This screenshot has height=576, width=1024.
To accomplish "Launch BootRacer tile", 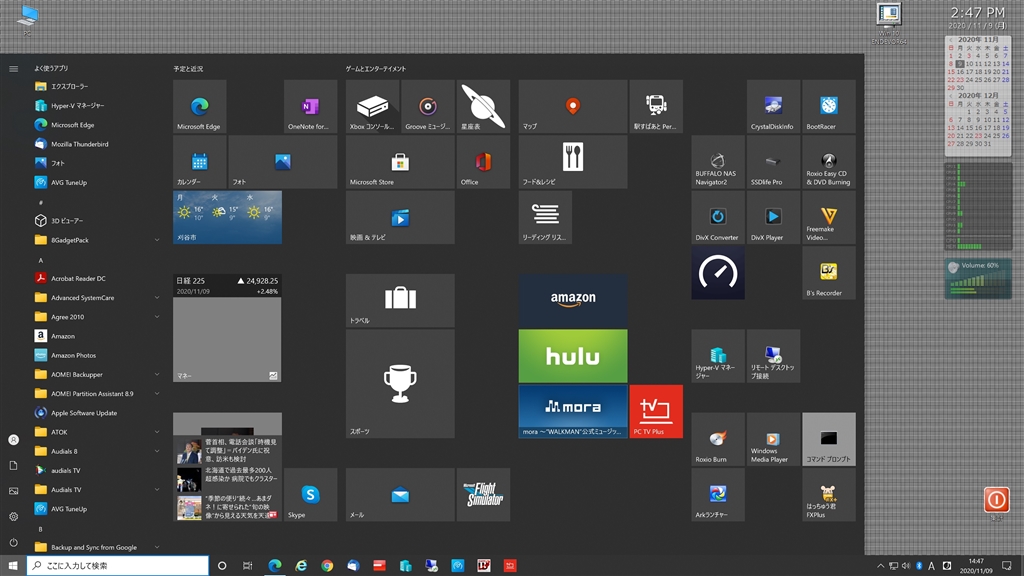I will pos(829,106).
